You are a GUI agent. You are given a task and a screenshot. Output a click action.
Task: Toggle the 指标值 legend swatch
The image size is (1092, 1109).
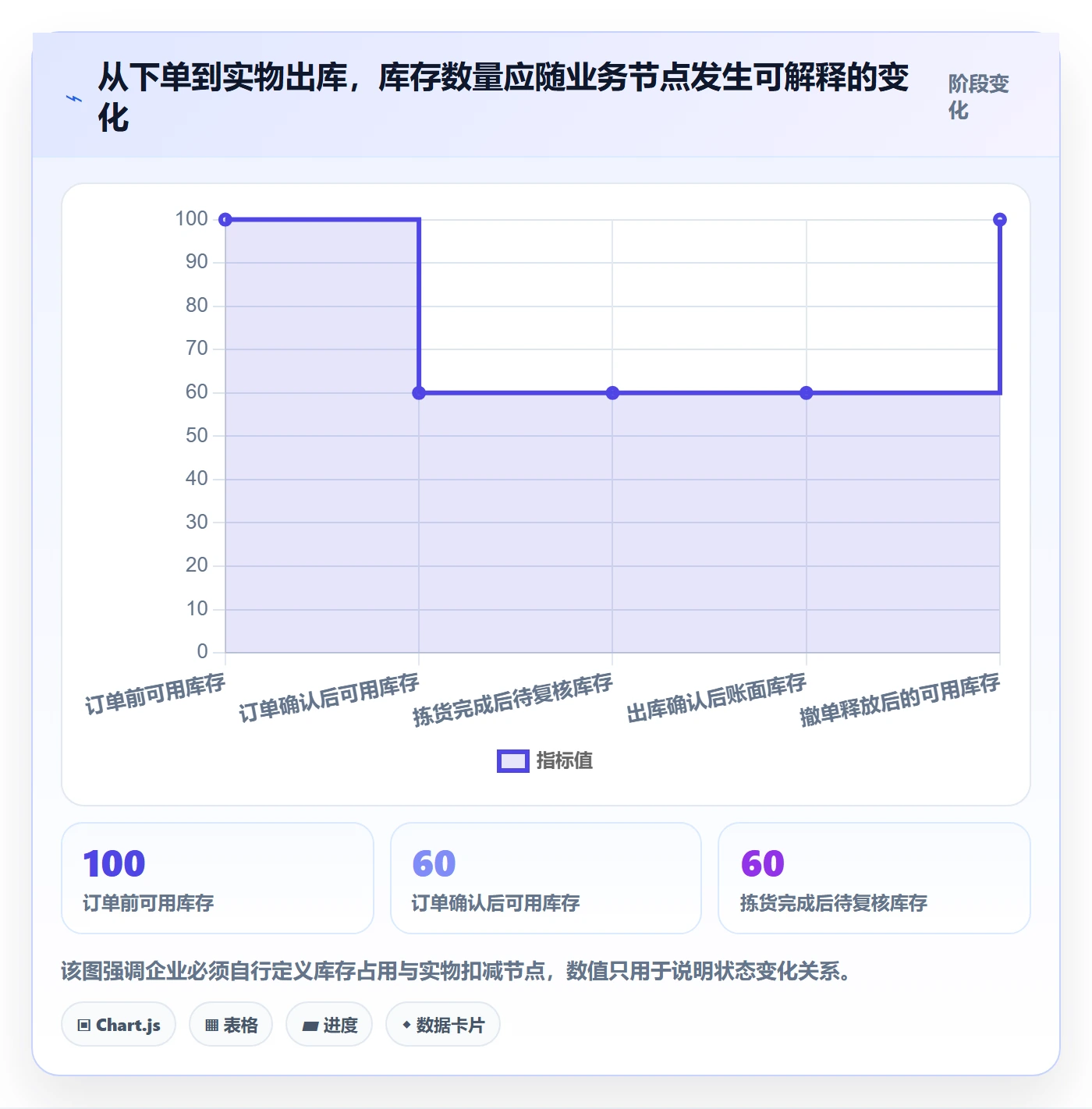pos(513,761)
